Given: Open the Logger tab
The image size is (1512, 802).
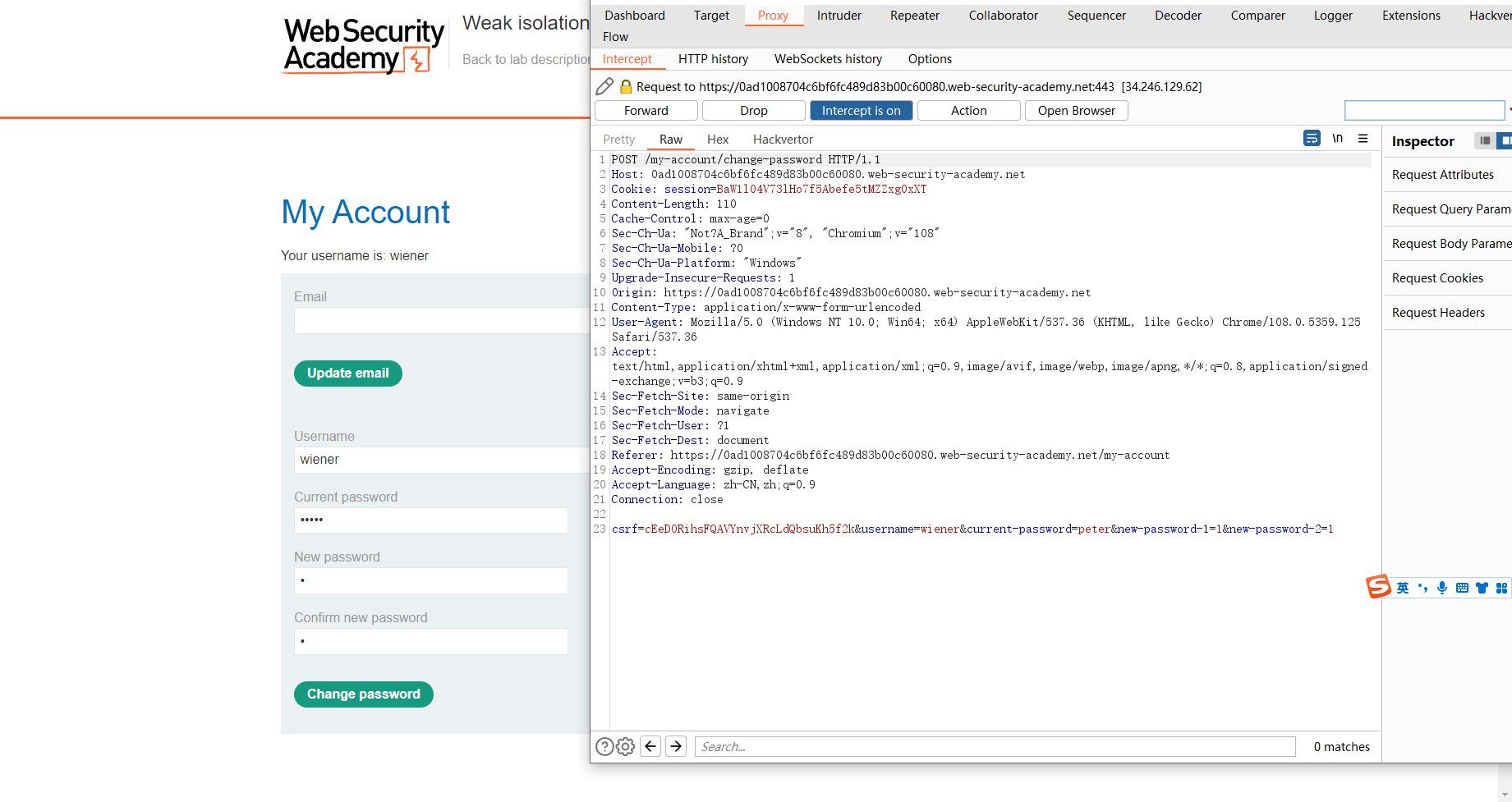Looking at the screenshot, I should pyautogui.click(x=1333, y=16).
